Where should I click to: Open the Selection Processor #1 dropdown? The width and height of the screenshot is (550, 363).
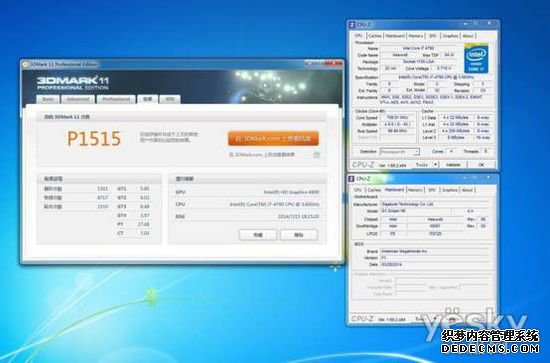(x=400, y=152)
